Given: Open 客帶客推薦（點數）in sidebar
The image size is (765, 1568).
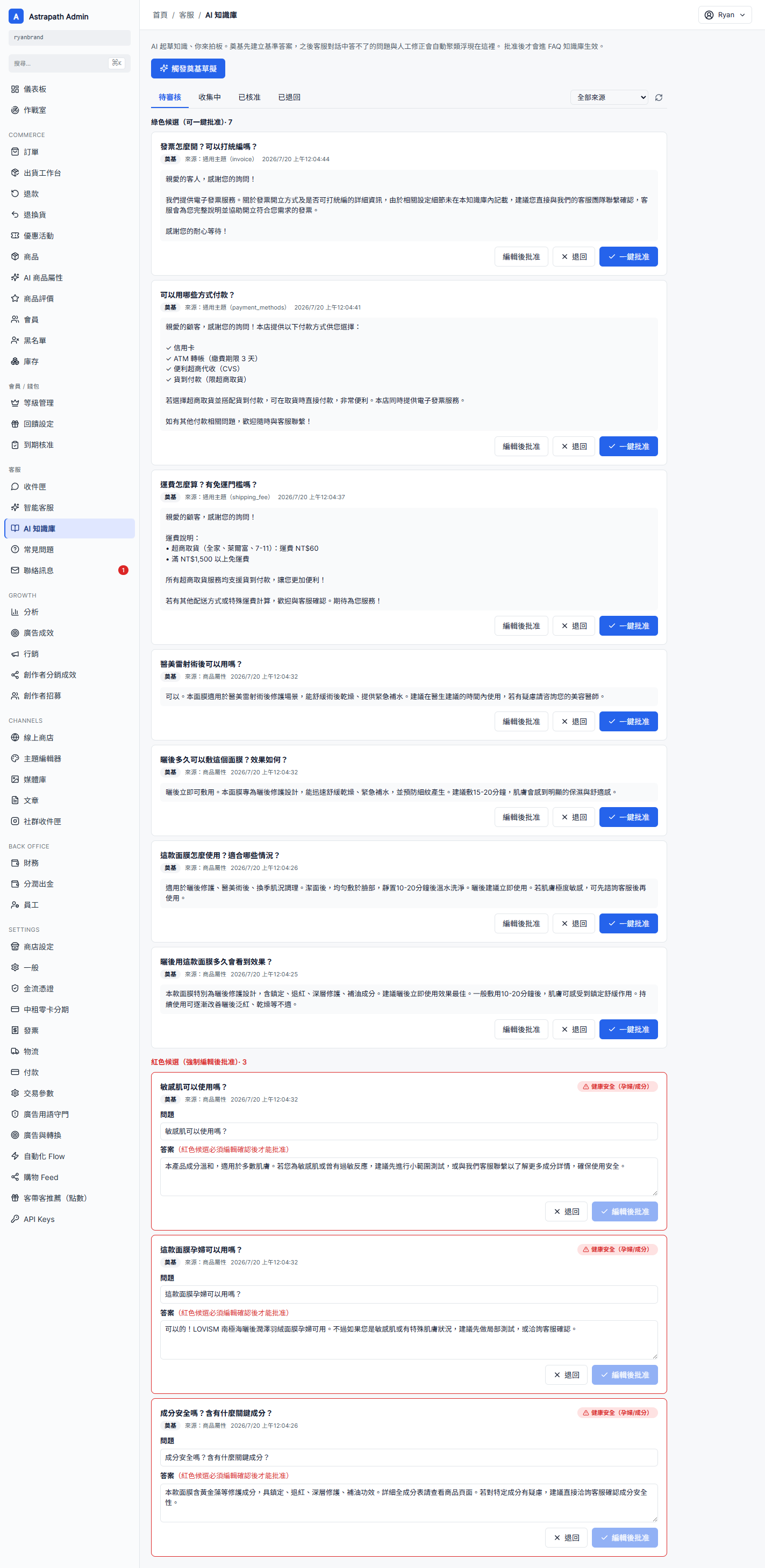Looking at the screenshot, I should click(x=69, y=1198).
